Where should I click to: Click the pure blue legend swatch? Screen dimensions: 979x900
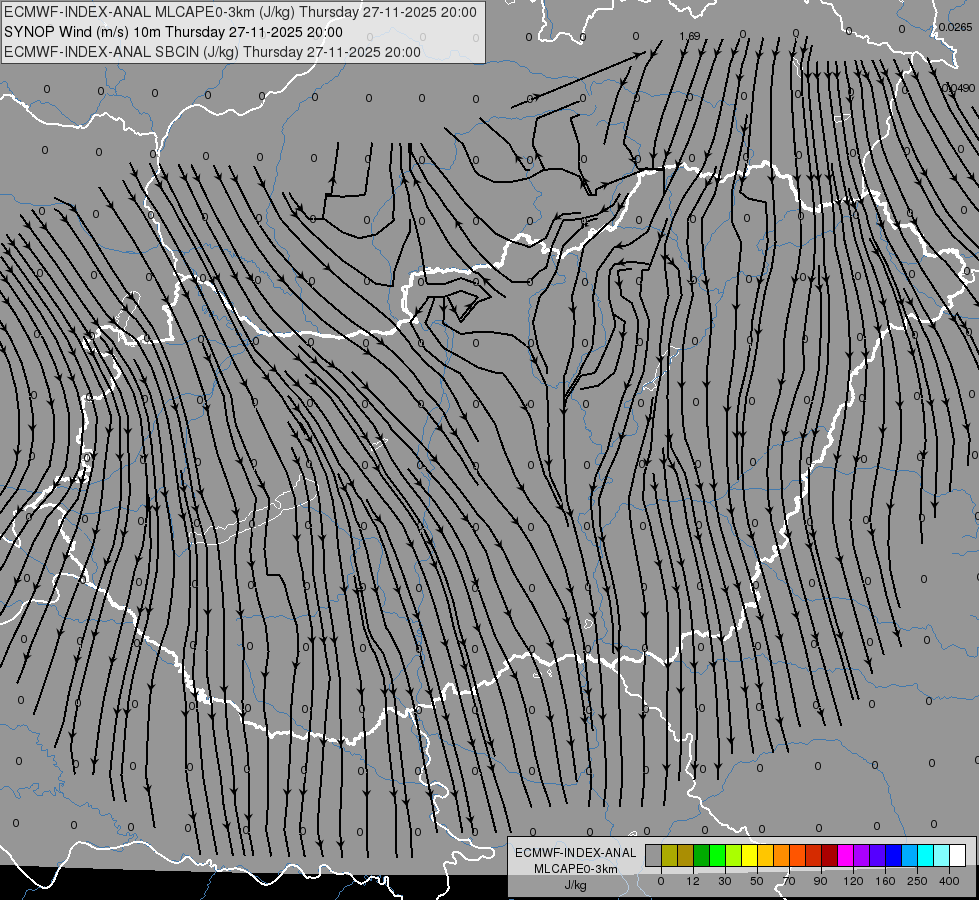click(x=894, y=856)
